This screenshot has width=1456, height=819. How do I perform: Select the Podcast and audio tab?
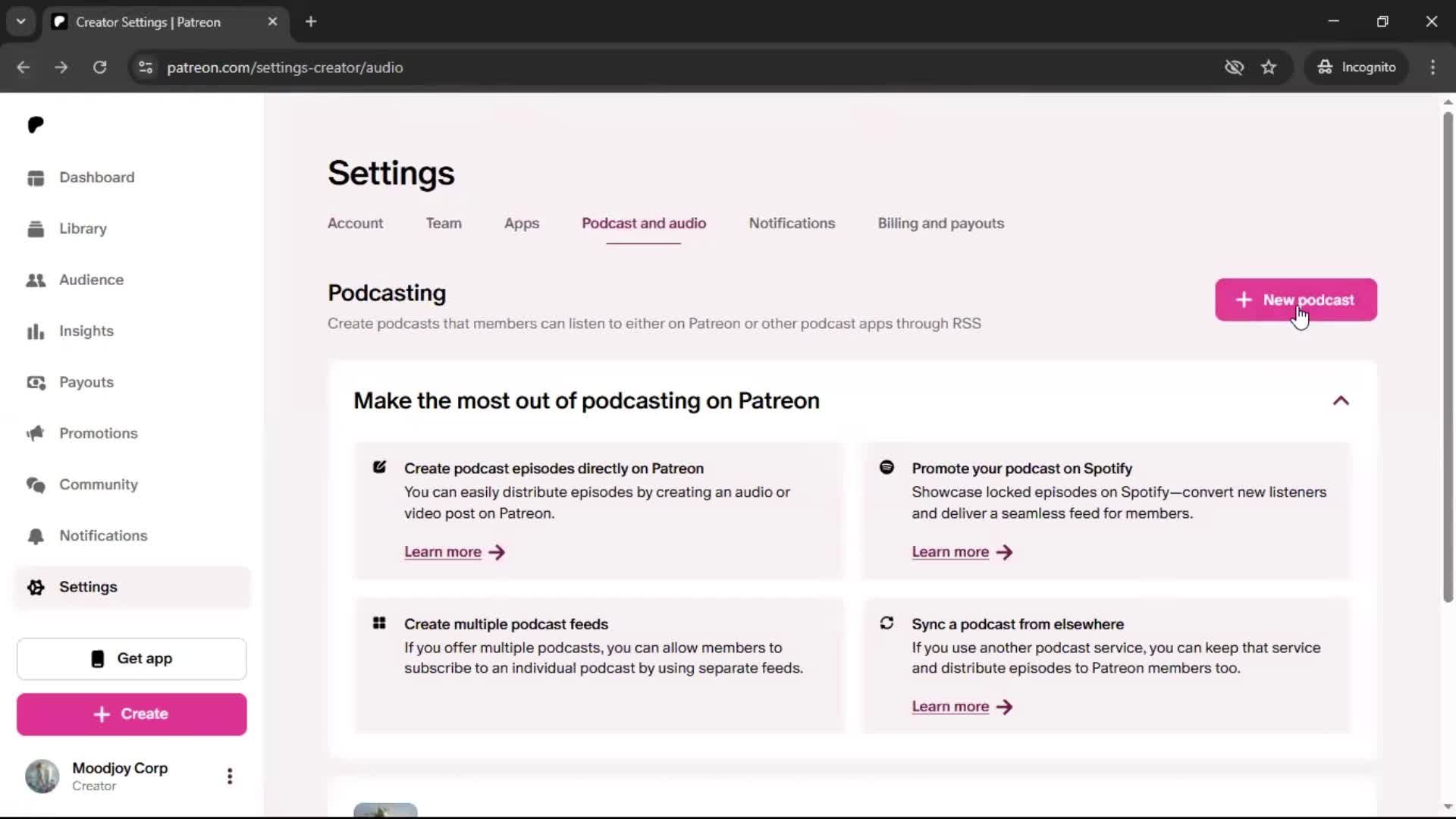[644, 224]
